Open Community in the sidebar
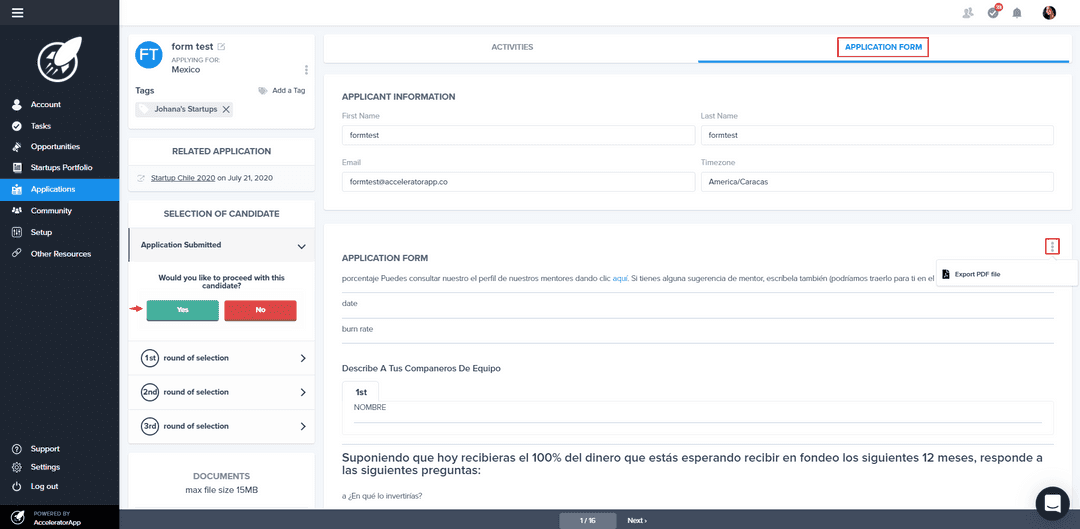The width and height of the screenshot is (1080, 529). click(51, 211)
